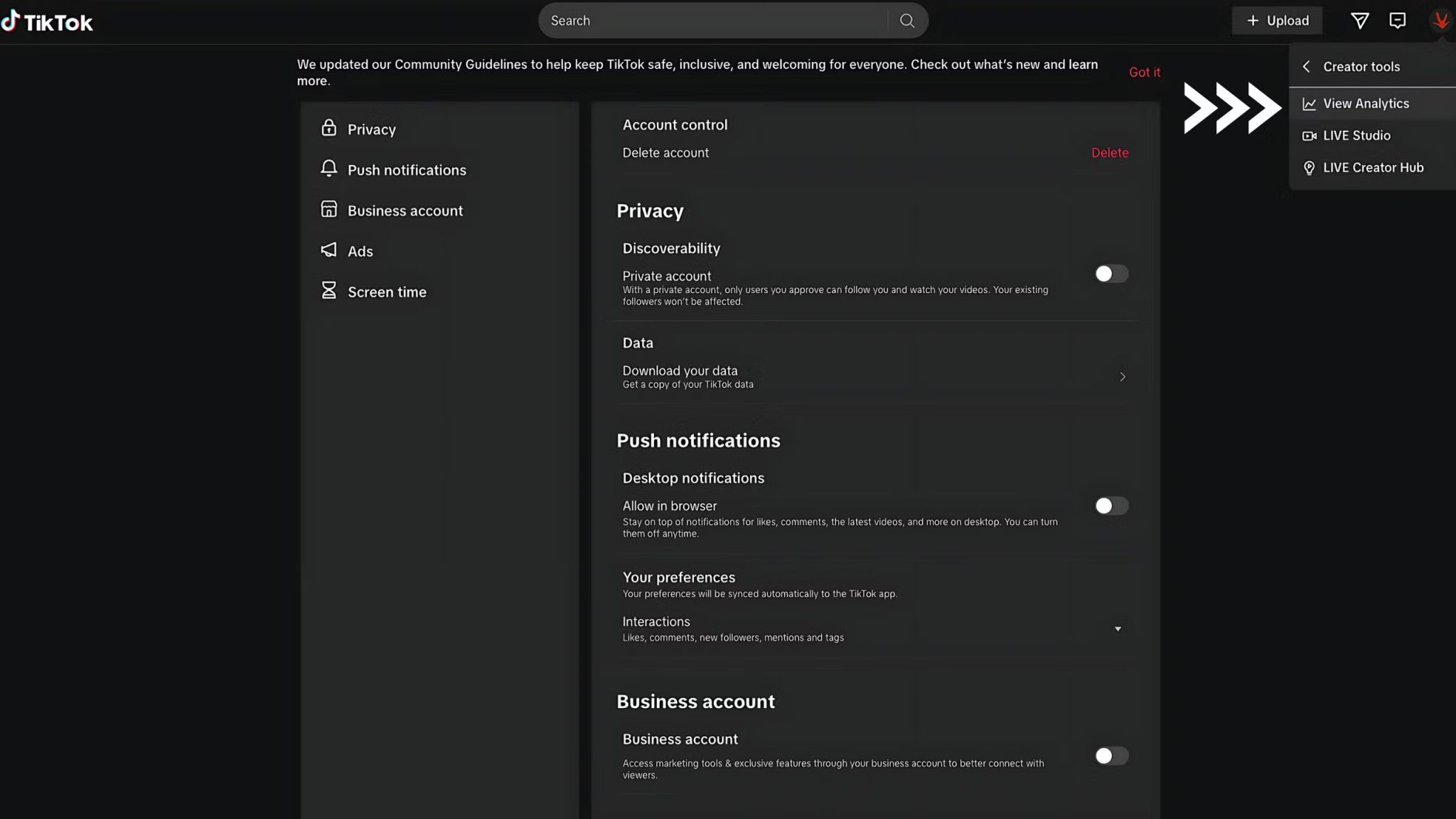Toggle the Private account switch
Screen dimensions: 1456x819
coord(1110,274)
